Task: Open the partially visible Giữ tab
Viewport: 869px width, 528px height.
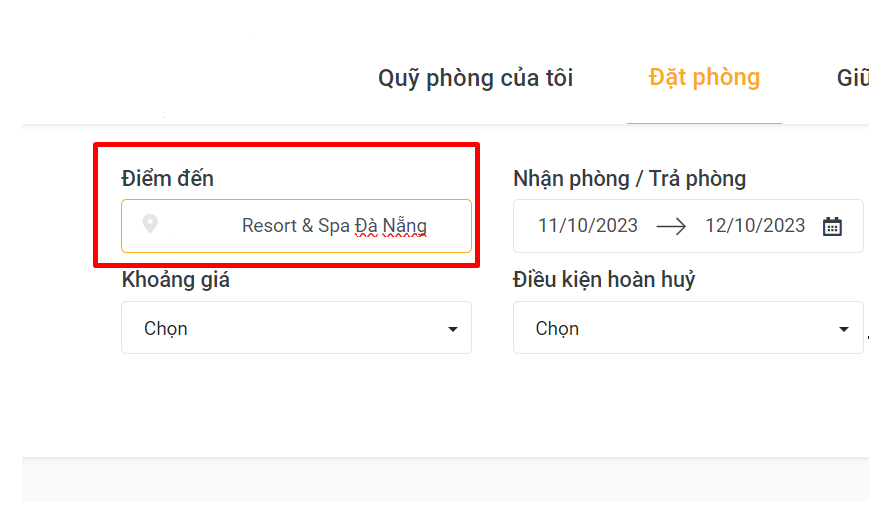Action: point(853,78)
